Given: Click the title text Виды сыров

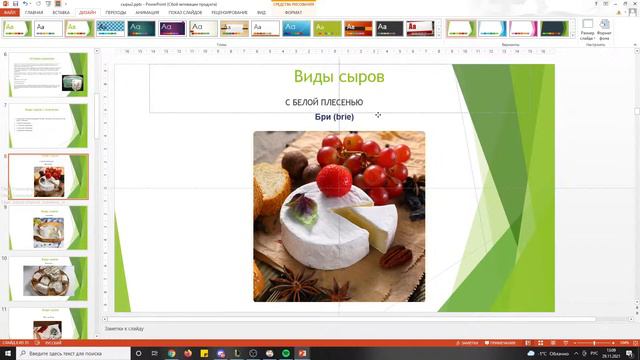Looking at the screenshot, I should [339, 76].
